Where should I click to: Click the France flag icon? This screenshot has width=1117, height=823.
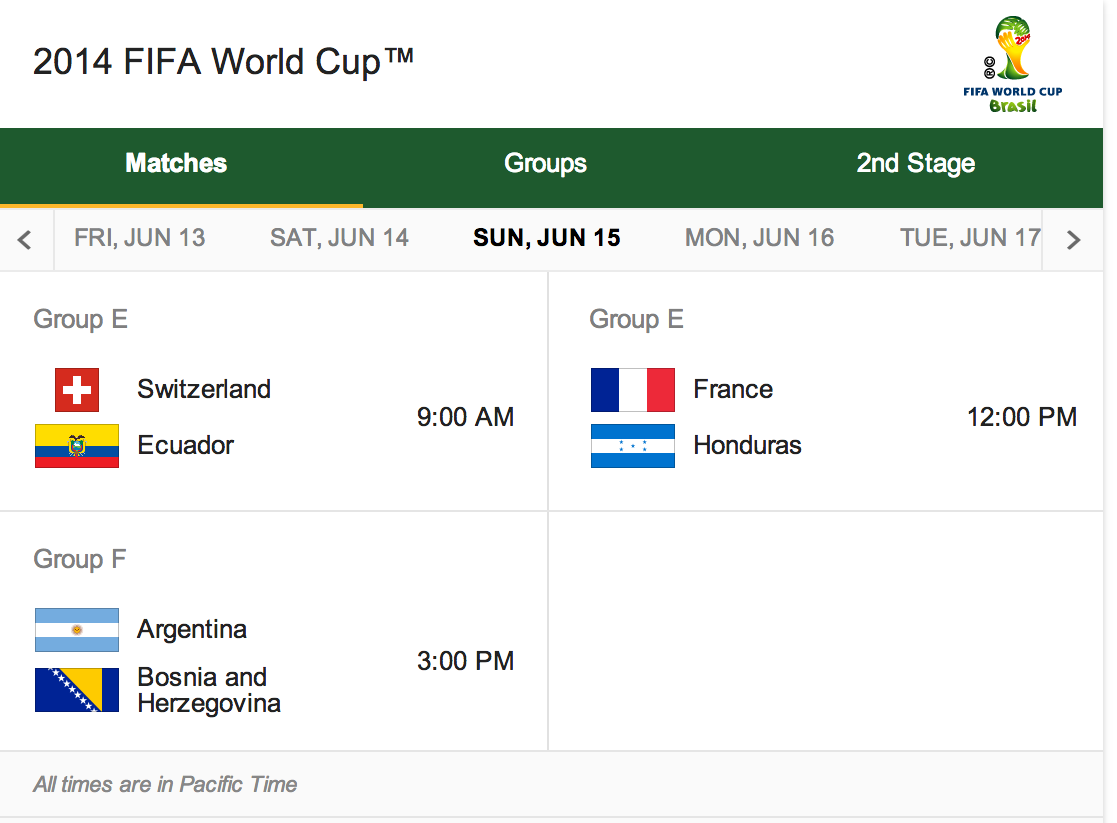pos(633,390)
